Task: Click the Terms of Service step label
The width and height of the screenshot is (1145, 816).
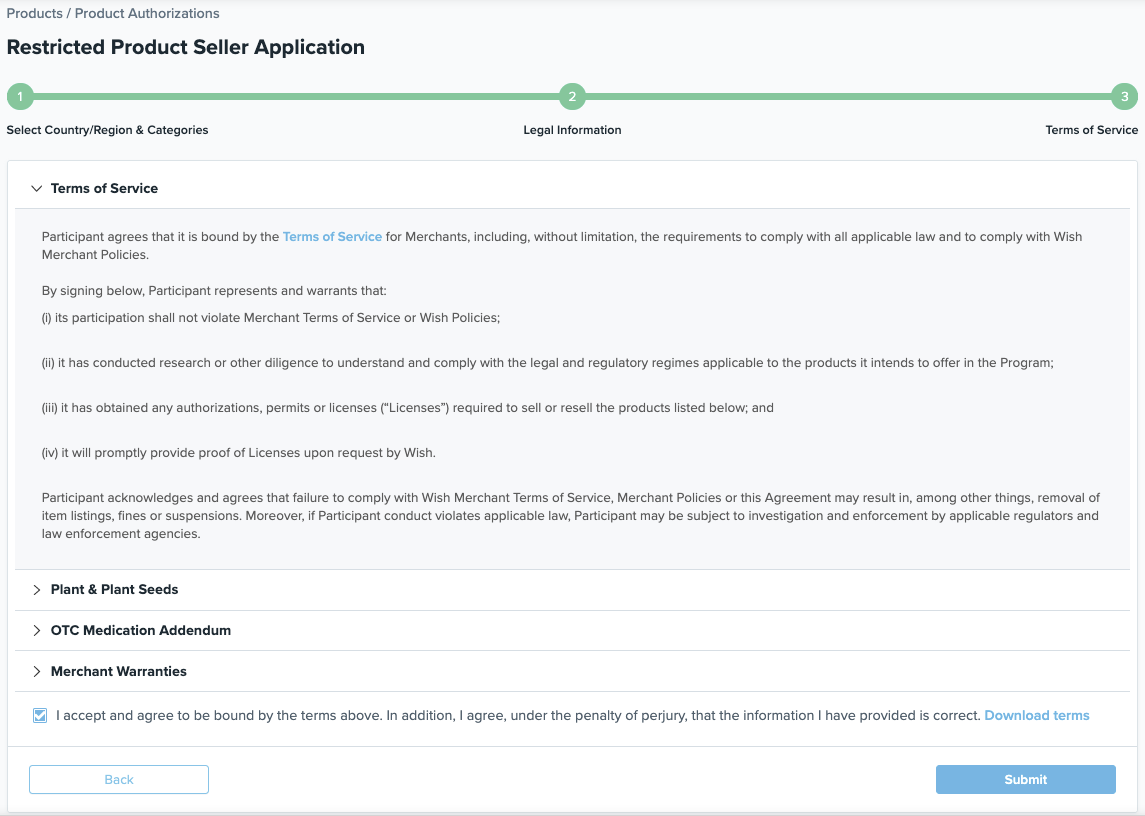Action: click(1091, 130)
